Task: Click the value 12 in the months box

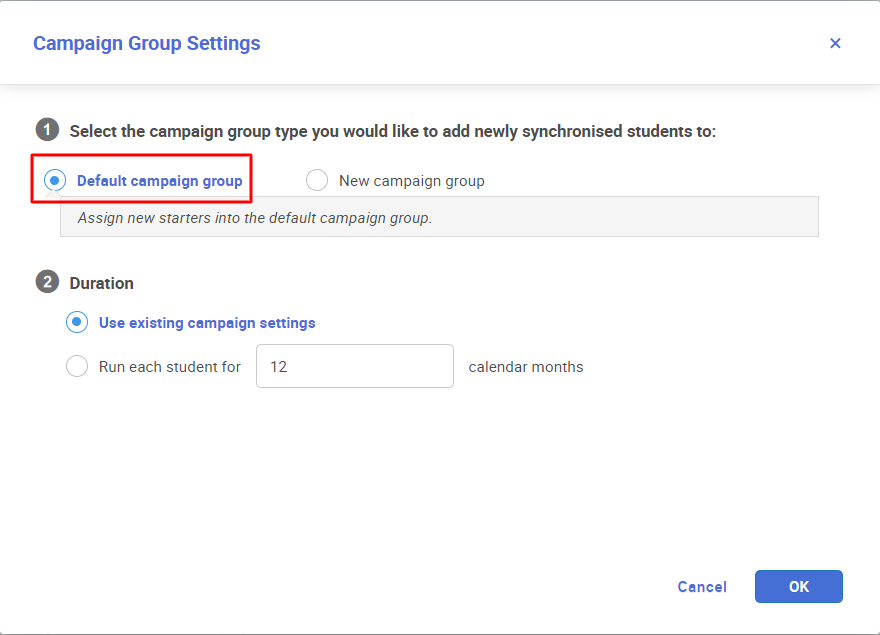Action: point(278,367)
